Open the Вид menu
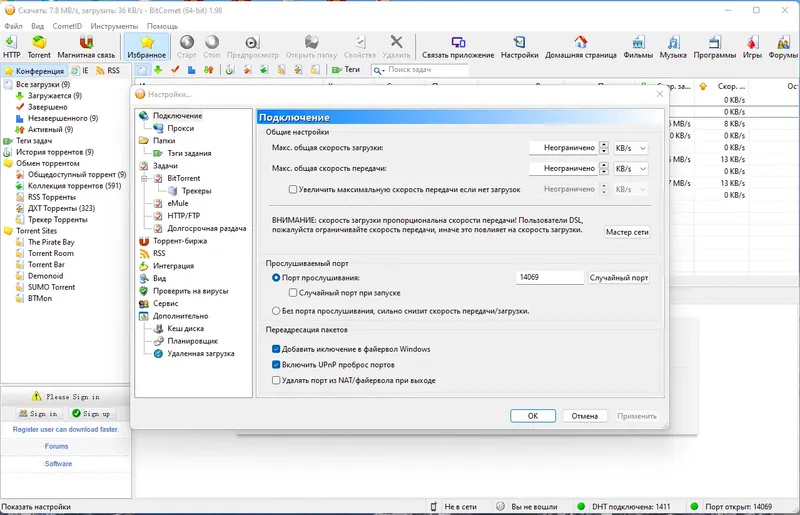The height and width of the screenshot is (515, 800). (37, 26)
